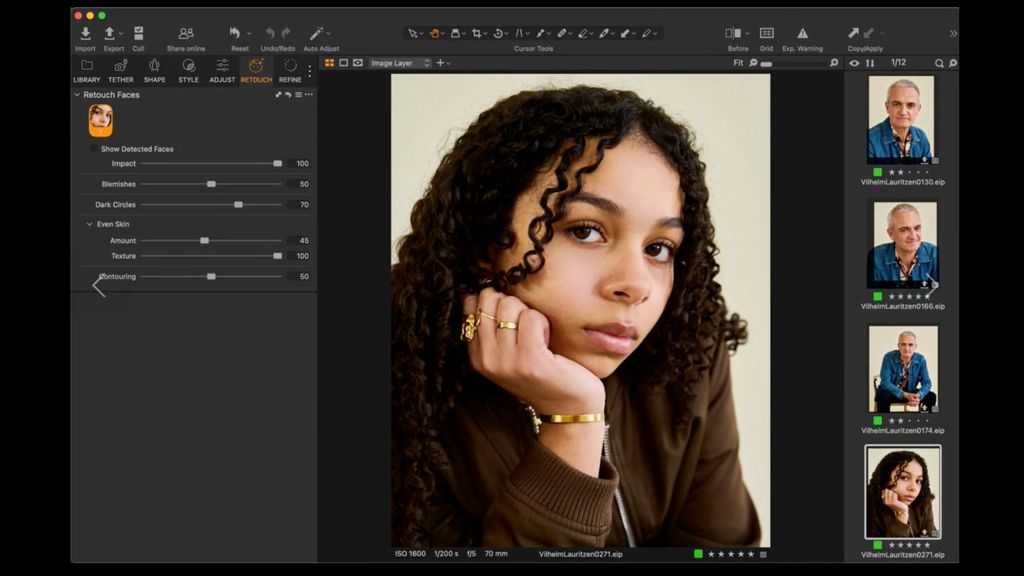Click the Undo button
1024x576 pixels.
pyautogui.click(x=272, y=32)
